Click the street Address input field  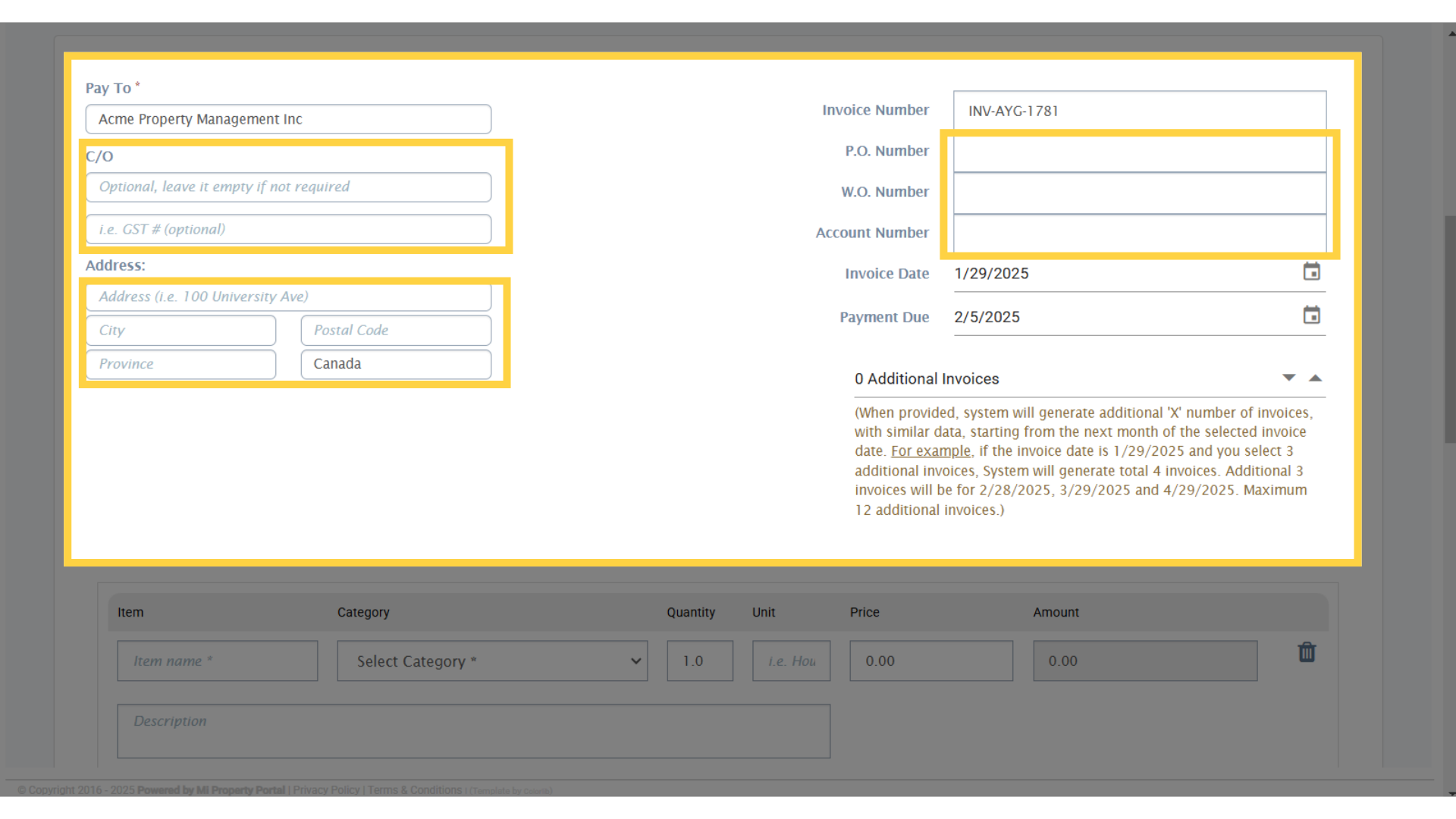coord(288,297)
